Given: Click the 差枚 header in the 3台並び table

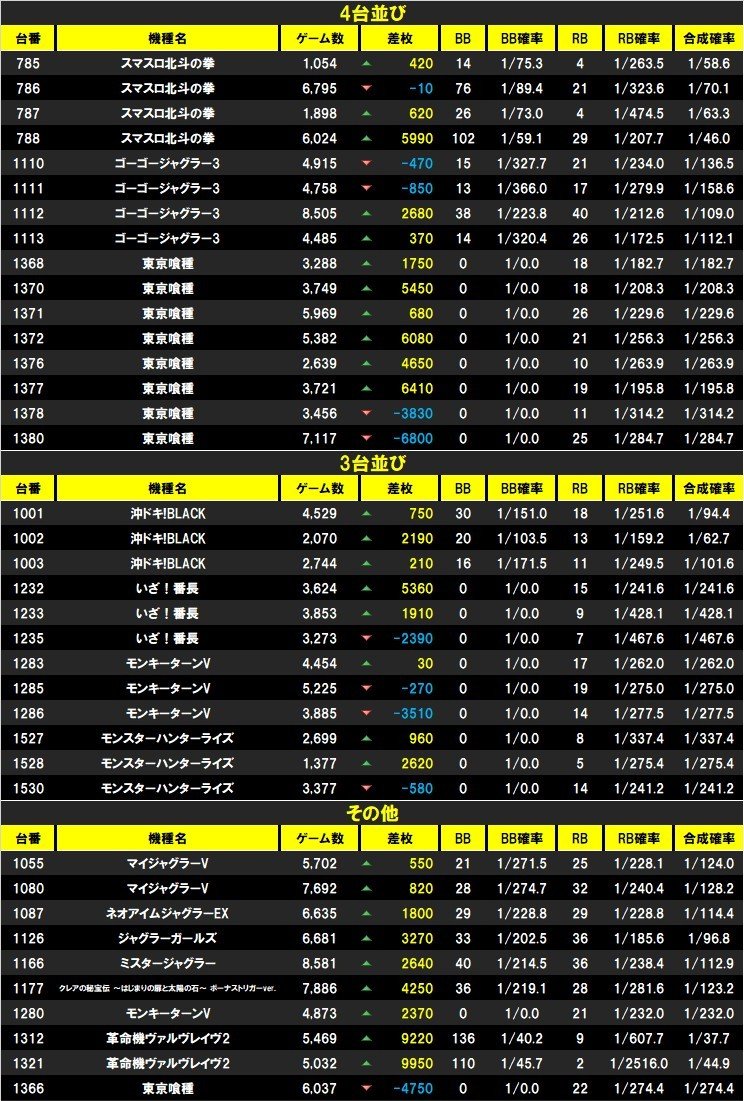Looking at the screenshot, I should 399,488.
